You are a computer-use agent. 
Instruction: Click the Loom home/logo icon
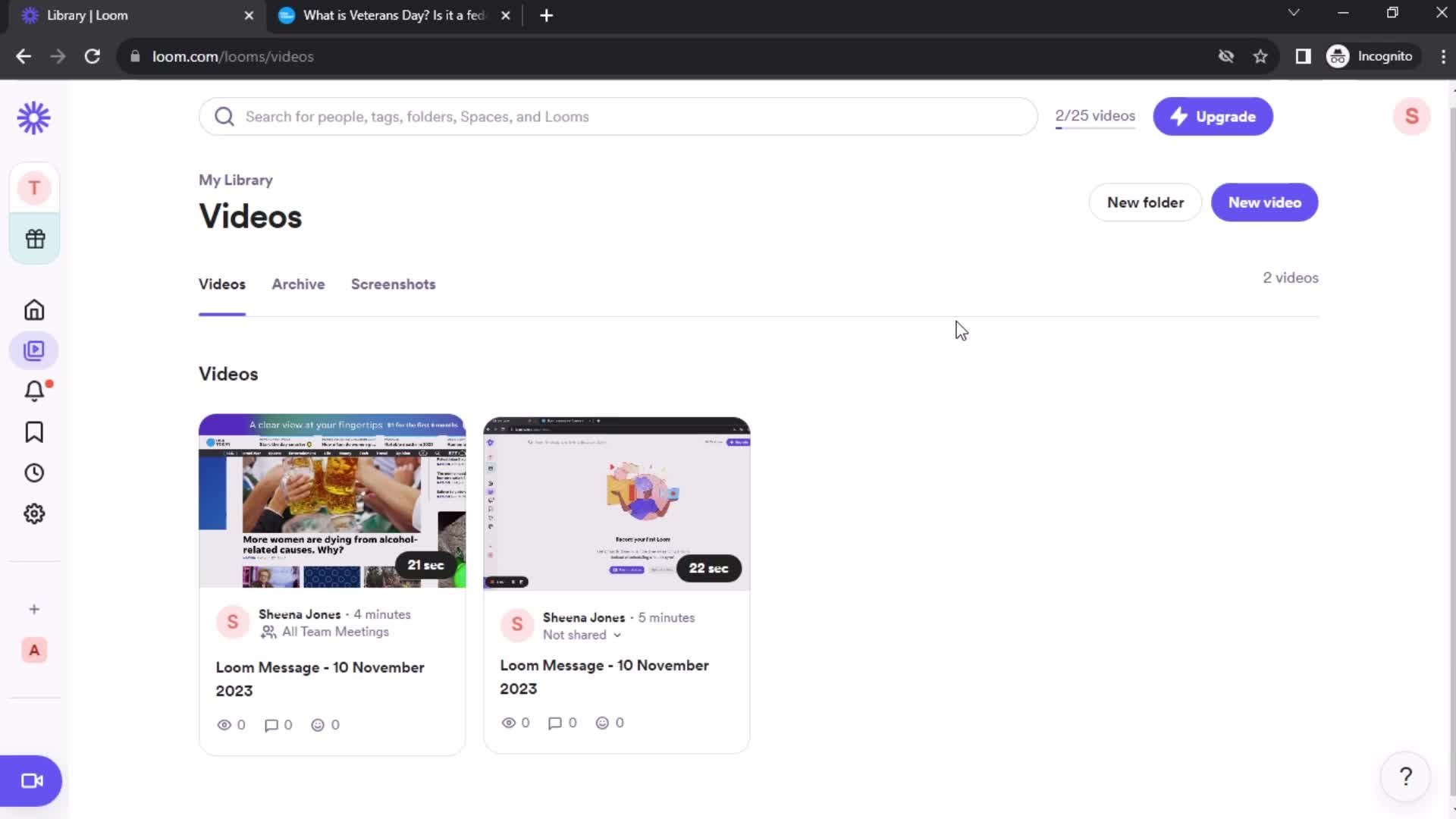point(34,116)
